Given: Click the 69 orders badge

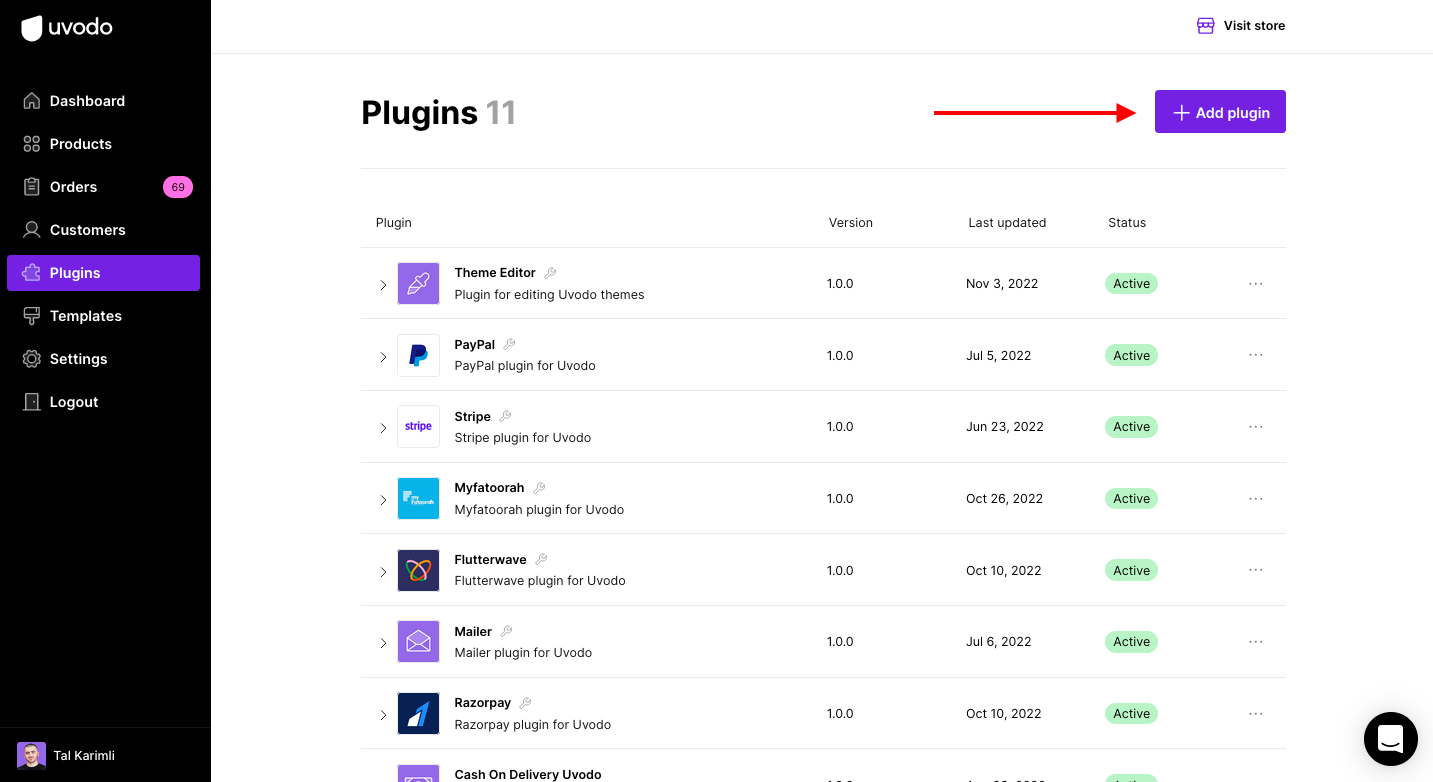Looking at the screenshot, I should click(x=178, y=187).
